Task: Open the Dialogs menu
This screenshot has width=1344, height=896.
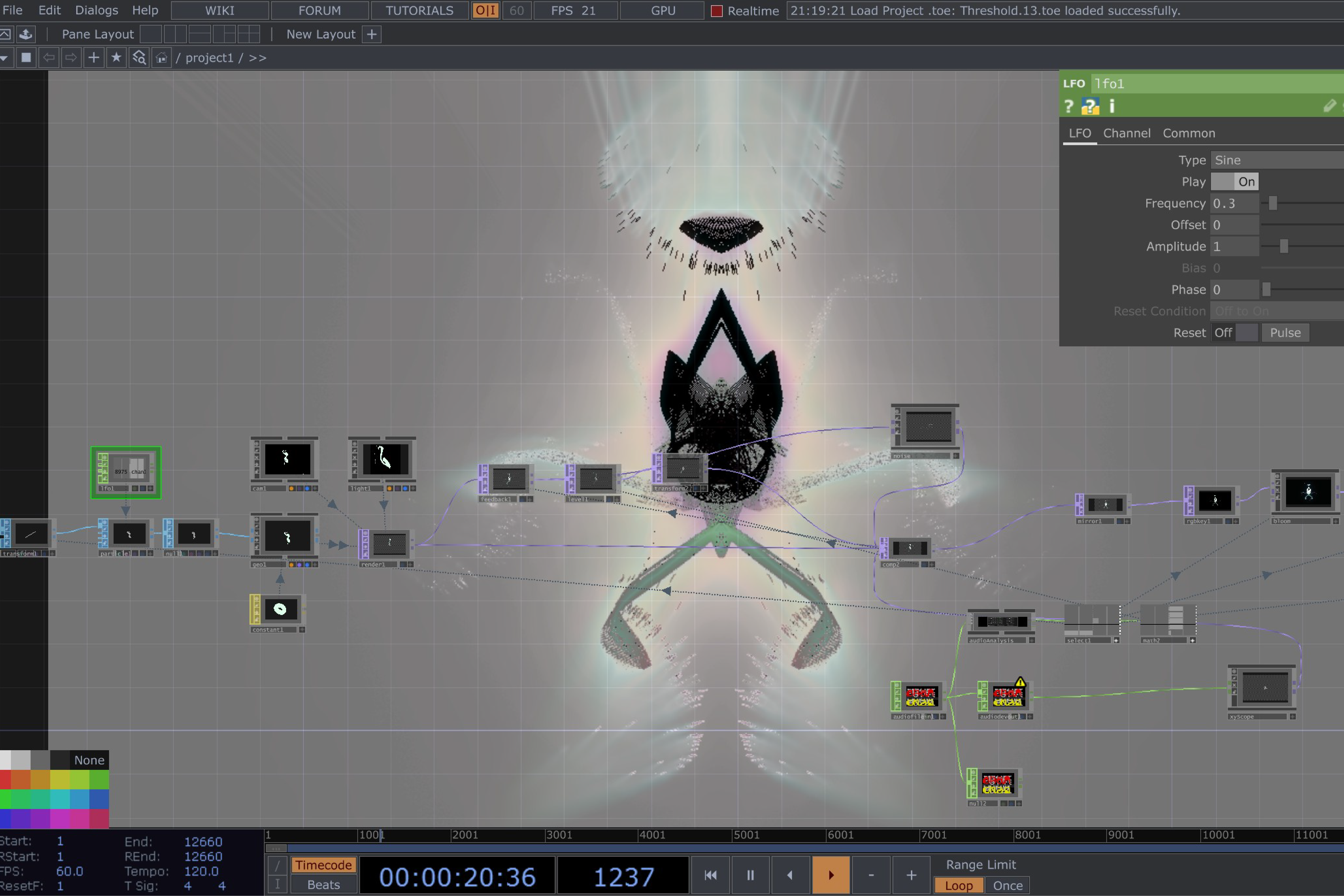Action: pos(97,10)
